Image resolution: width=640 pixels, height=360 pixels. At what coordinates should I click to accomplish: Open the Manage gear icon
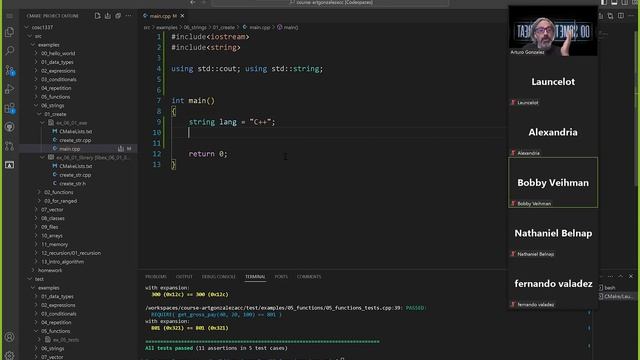pos(9,355)
